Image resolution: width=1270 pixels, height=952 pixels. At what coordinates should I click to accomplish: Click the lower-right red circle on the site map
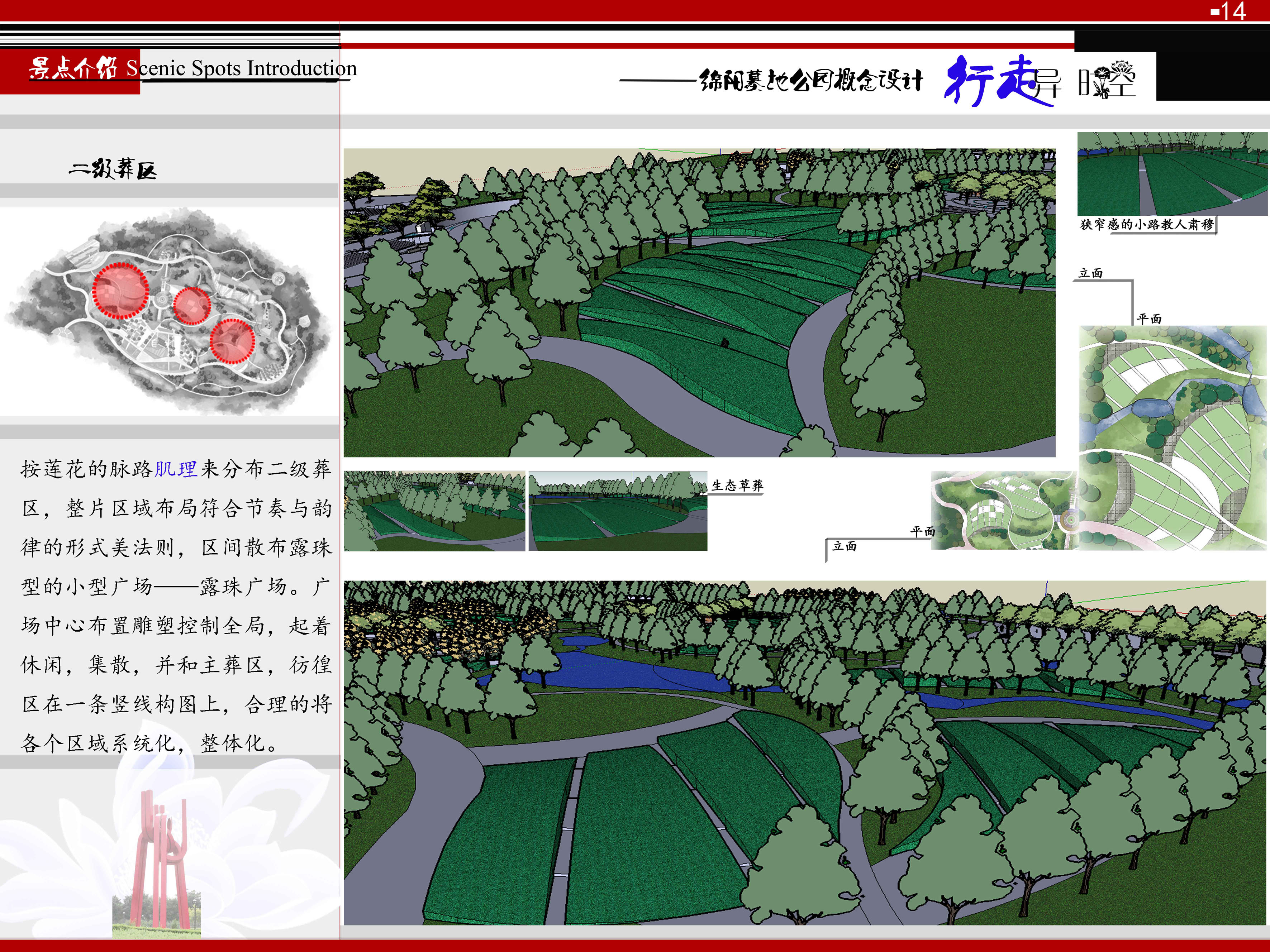click(x=232, y=341)
